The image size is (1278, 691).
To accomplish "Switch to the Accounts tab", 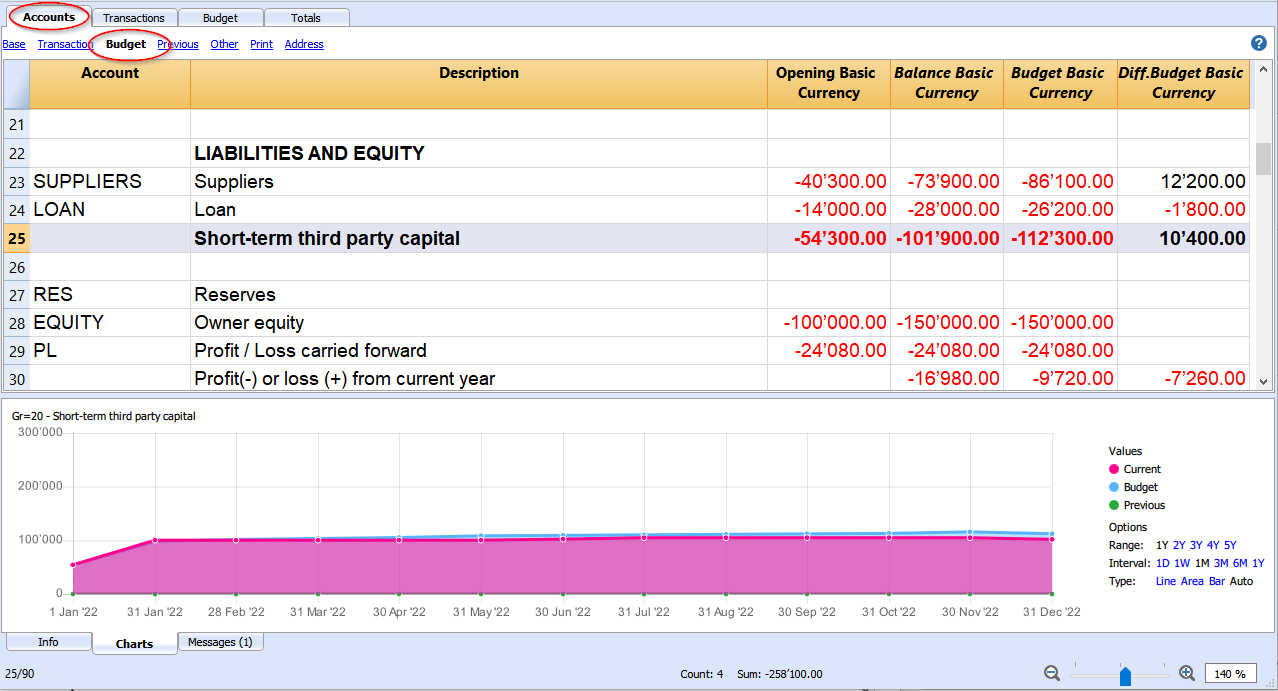I will coord(49,17).
